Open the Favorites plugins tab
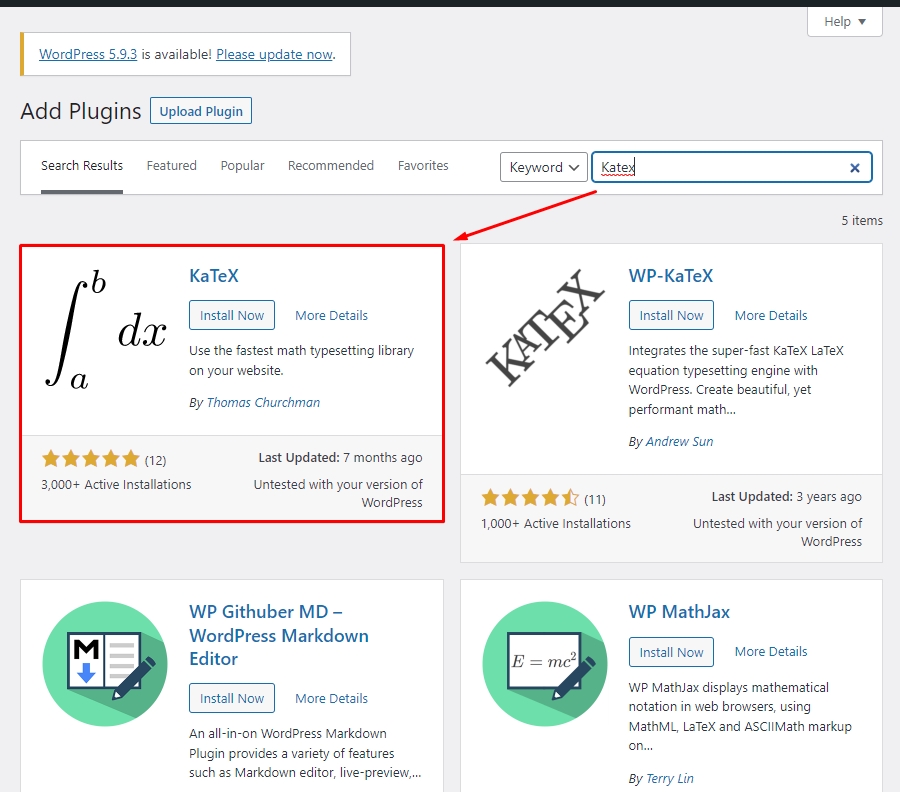 (423, 166)
